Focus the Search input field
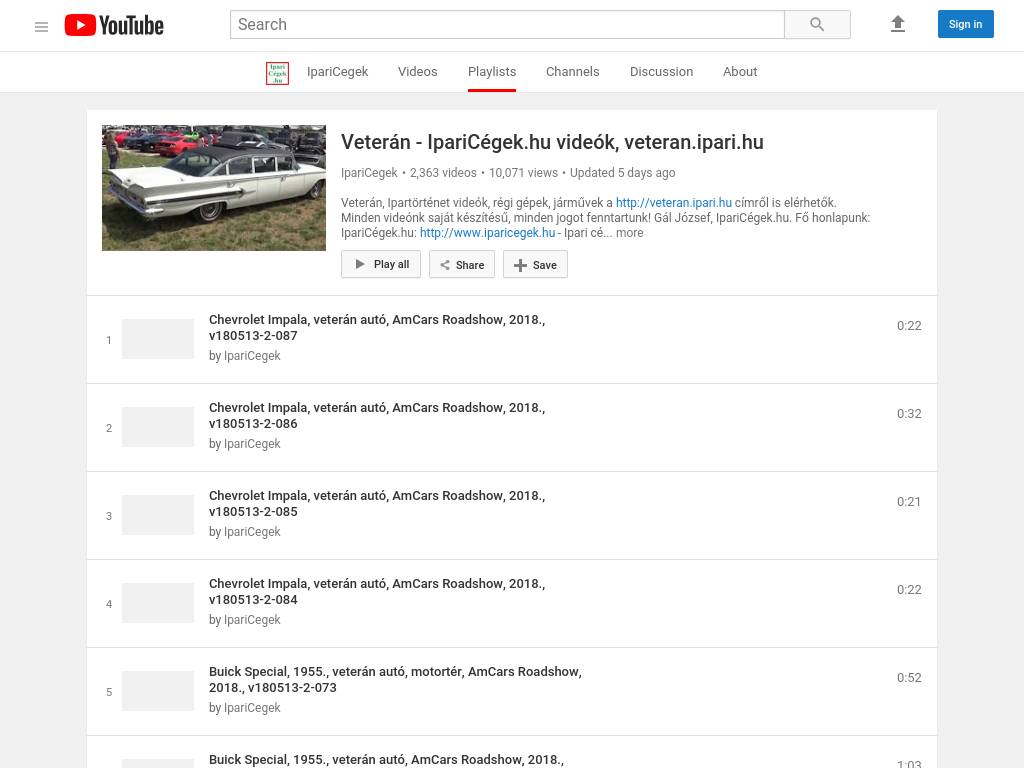1024x768 pixels. coord(507,24)
